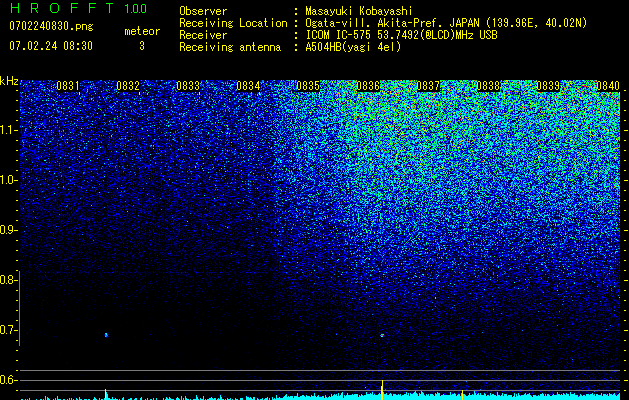Click the meteor label
The image size is (629, 400).
pyautogui.click(x=142, y=31)
